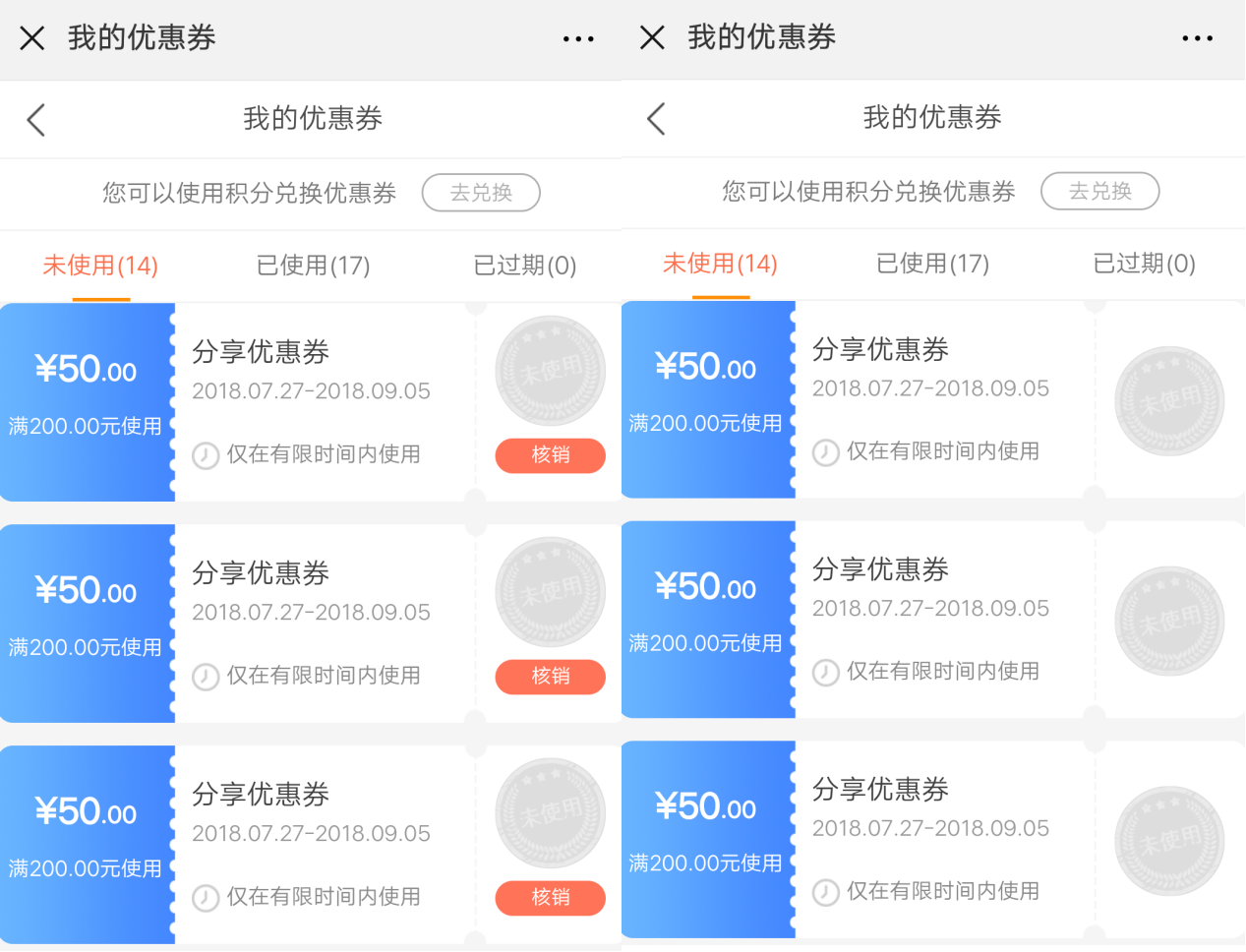Click 未使用 stamp on first right coupon

click(x=1169, y=401)
